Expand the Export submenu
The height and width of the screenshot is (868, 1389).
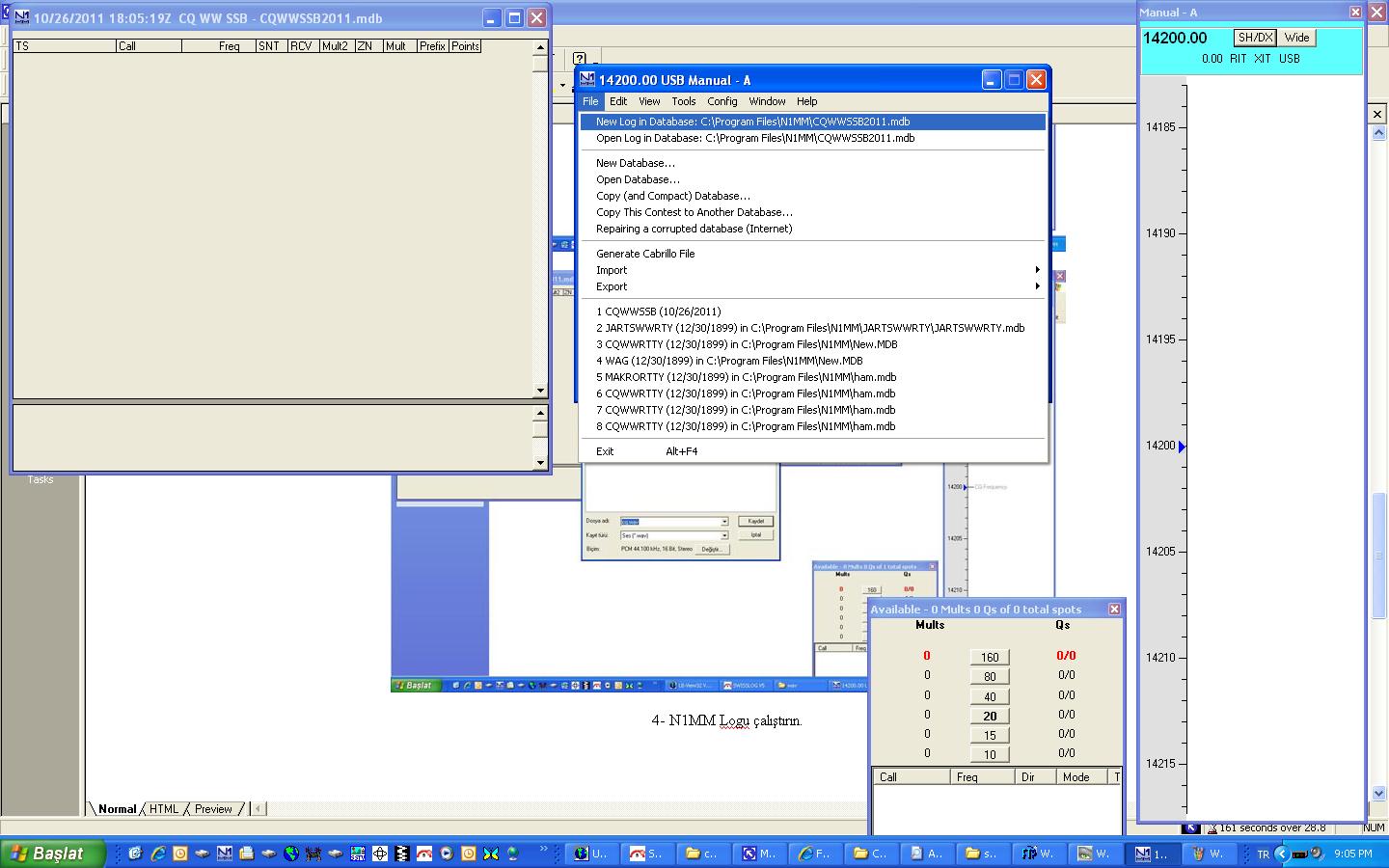[612, 286]
